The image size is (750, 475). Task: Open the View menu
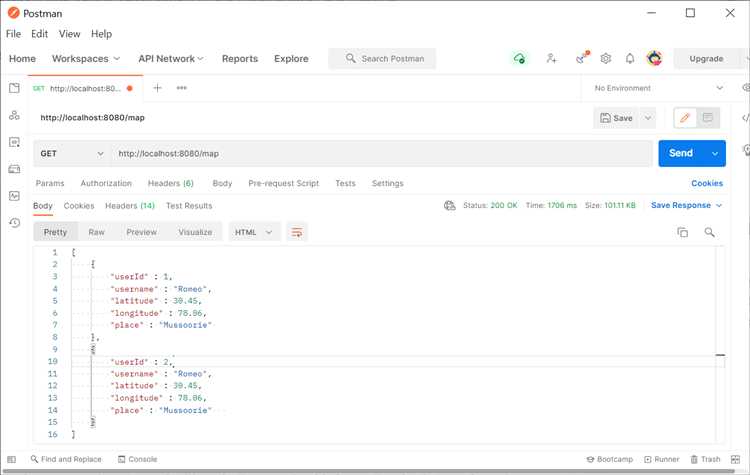point(69,34)
